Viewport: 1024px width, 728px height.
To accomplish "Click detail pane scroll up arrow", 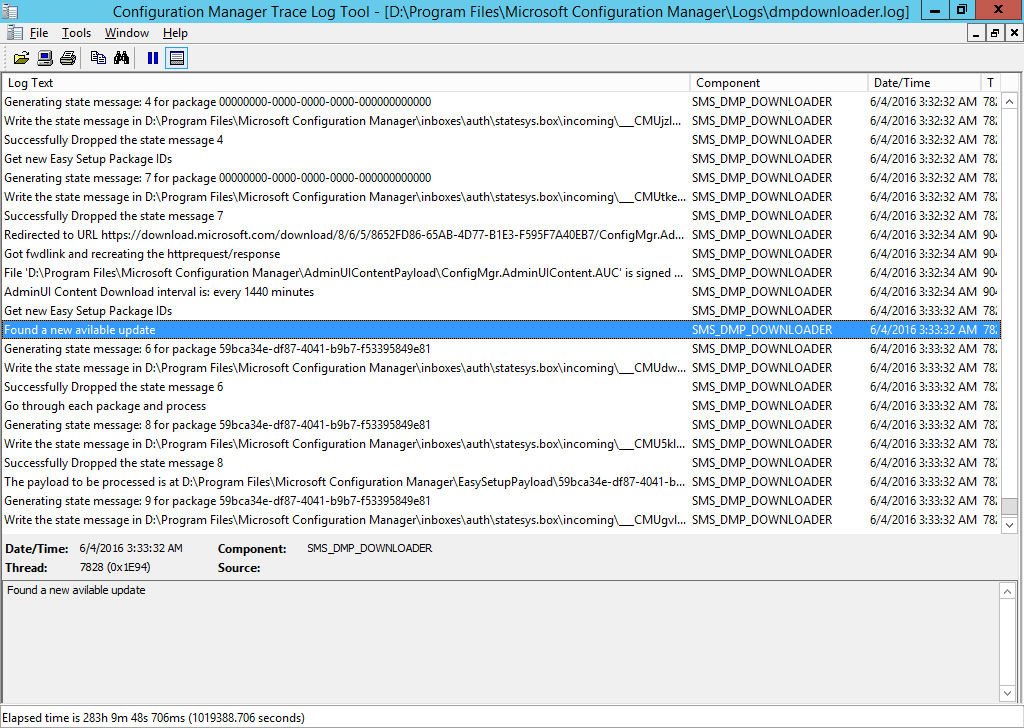I will click(1008, 592).
